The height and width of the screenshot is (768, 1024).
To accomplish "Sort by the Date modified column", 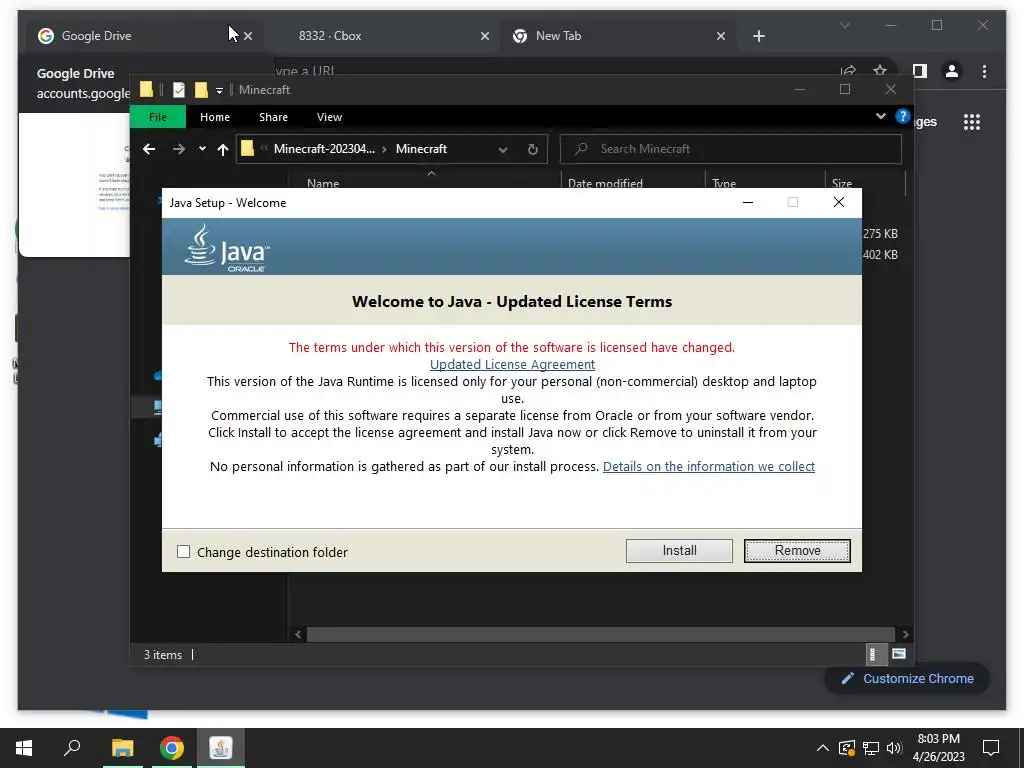I will point(605,183).
